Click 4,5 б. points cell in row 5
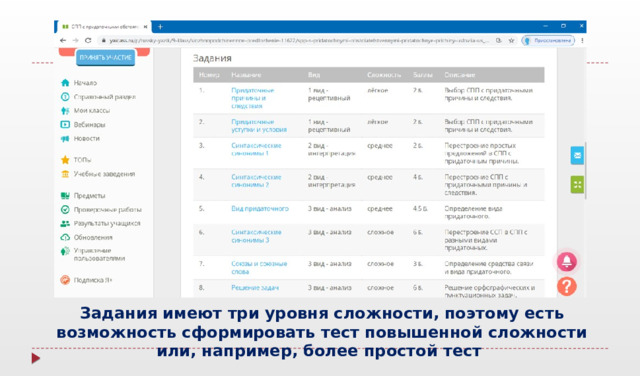The height and width of the screenshot is (376, 640). point(420,209)
